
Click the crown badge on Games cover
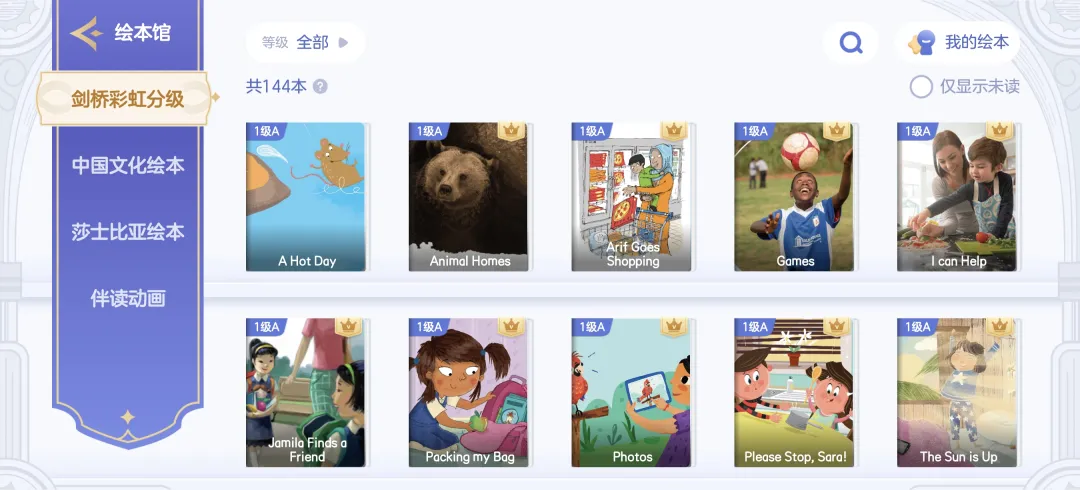click(x=836, y=130)
